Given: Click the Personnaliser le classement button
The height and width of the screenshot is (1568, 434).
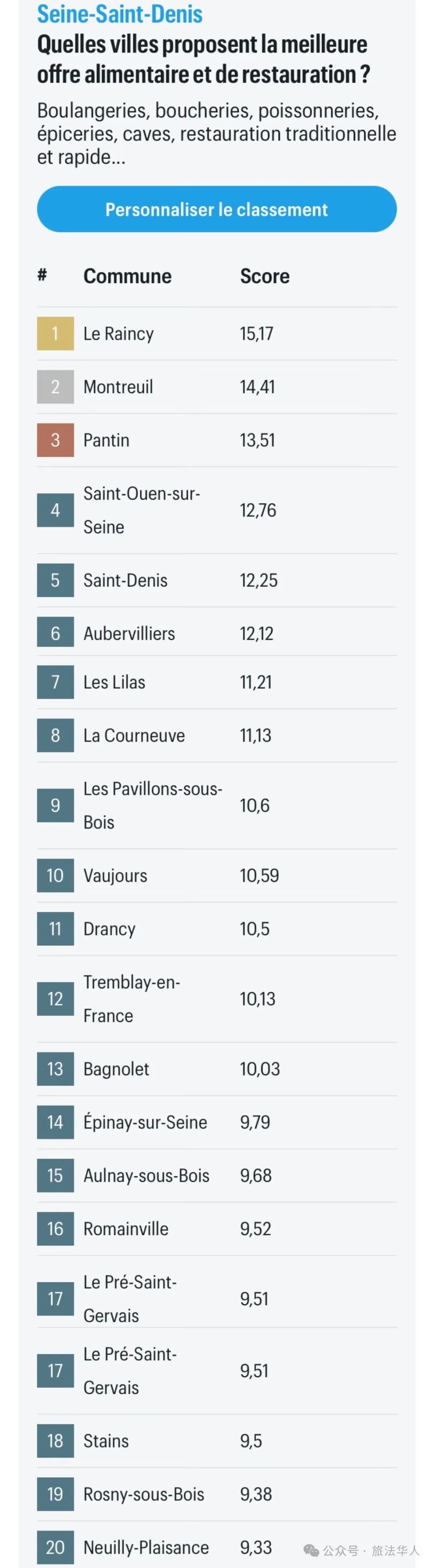Looking at the screenshot, I should 216,209.
